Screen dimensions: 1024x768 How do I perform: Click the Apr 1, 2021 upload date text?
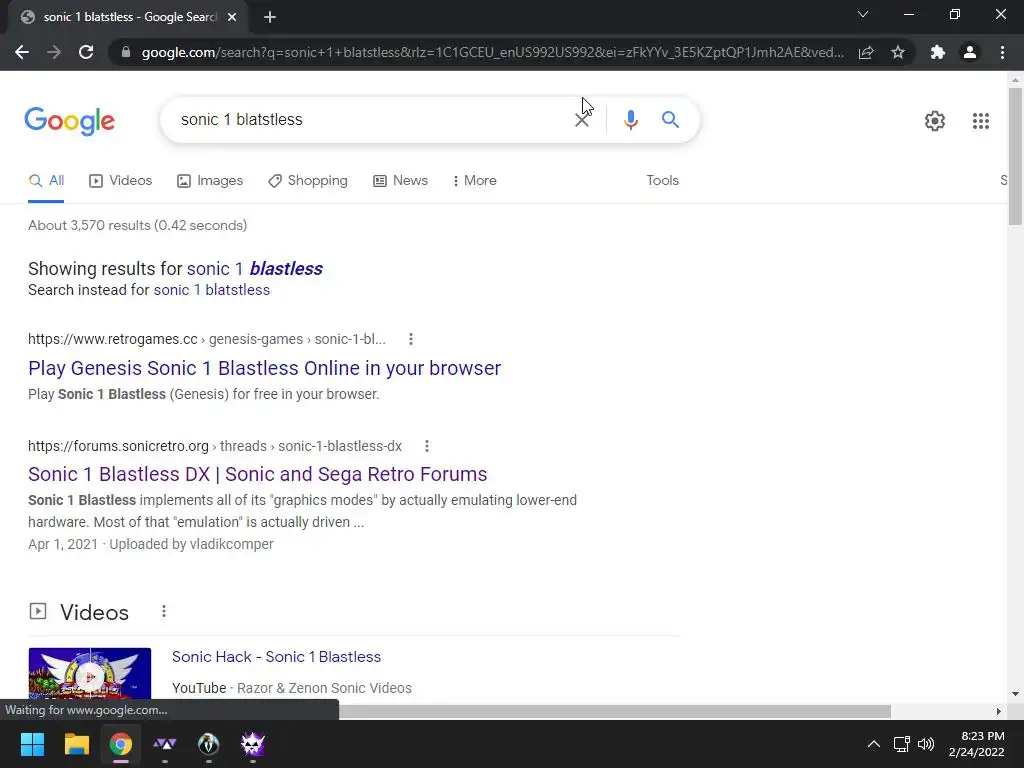(63, 544)
